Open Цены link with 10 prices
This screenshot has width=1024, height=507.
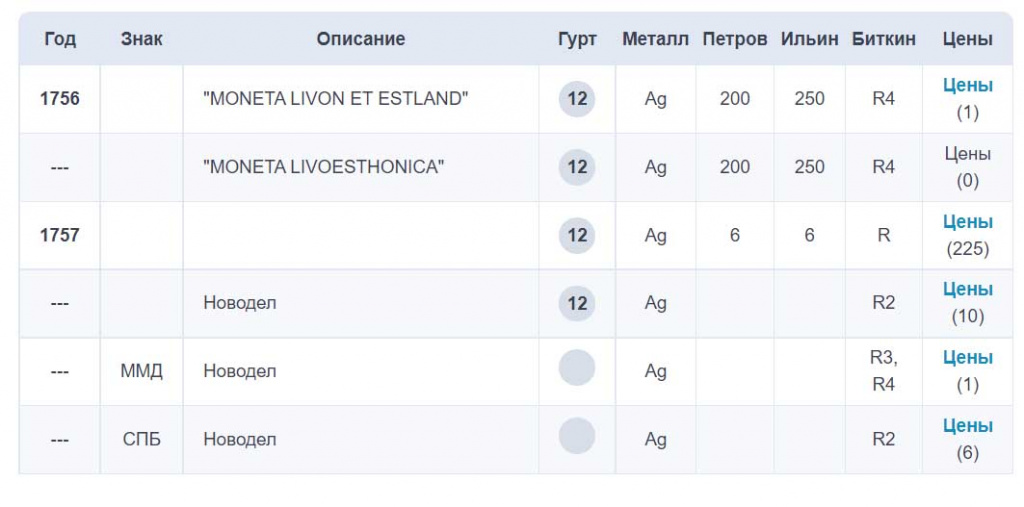[x=967, y=290]
